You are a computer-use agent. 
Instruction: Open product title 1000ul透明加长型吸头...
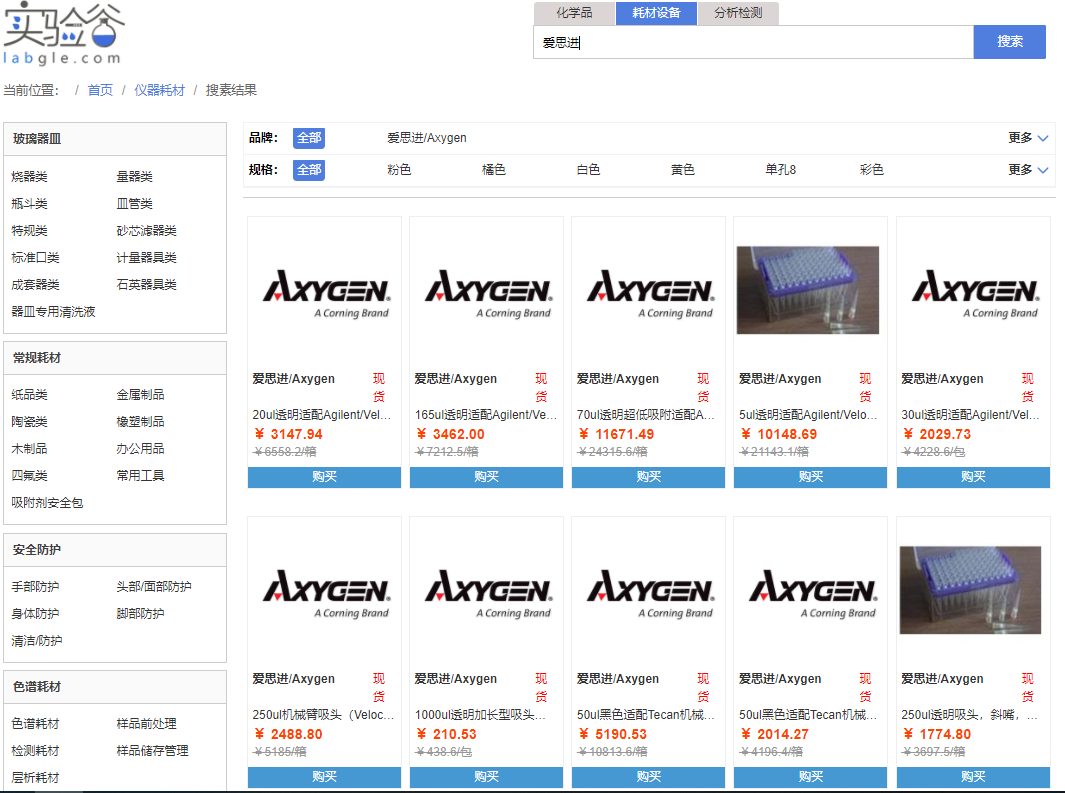480,715
